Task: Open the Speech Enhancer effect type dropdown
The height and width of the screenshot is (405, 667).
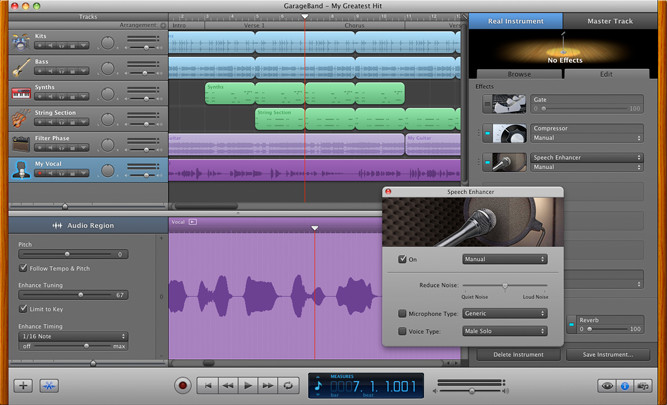Action: click(x=587, y=157)
